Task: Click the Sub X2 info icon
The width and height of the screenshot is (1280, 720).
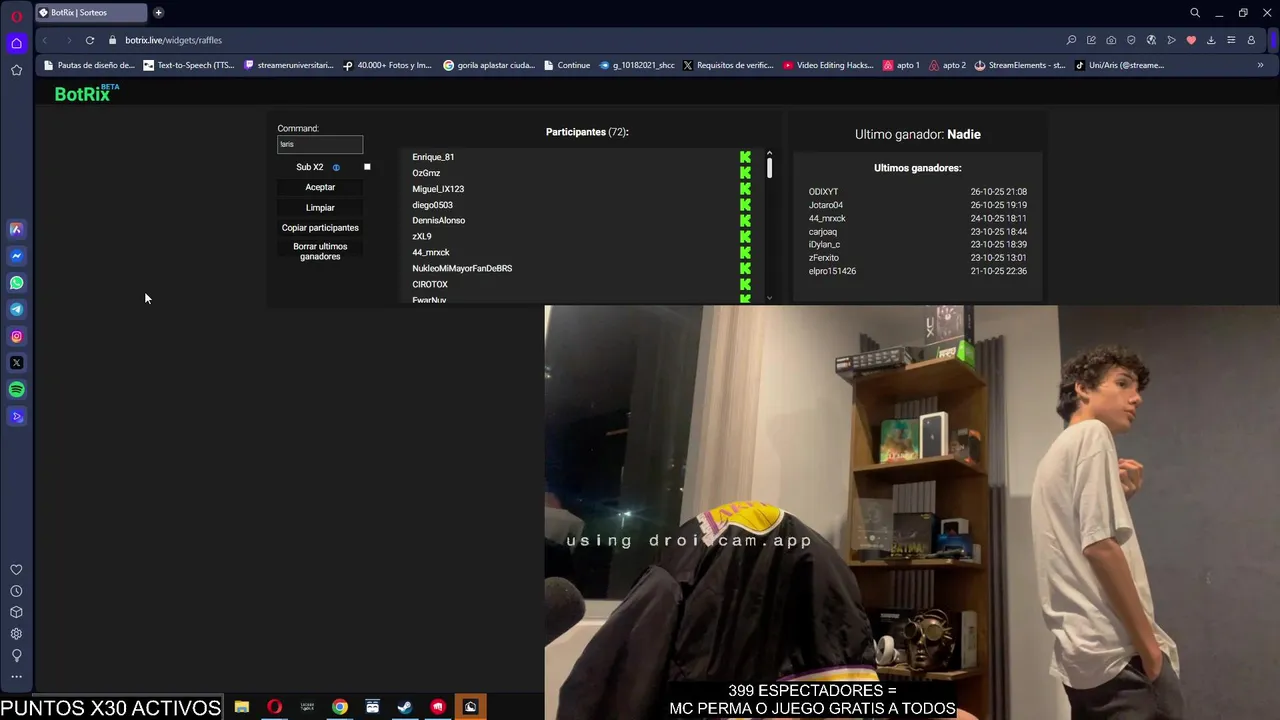Action: [336, 167]
